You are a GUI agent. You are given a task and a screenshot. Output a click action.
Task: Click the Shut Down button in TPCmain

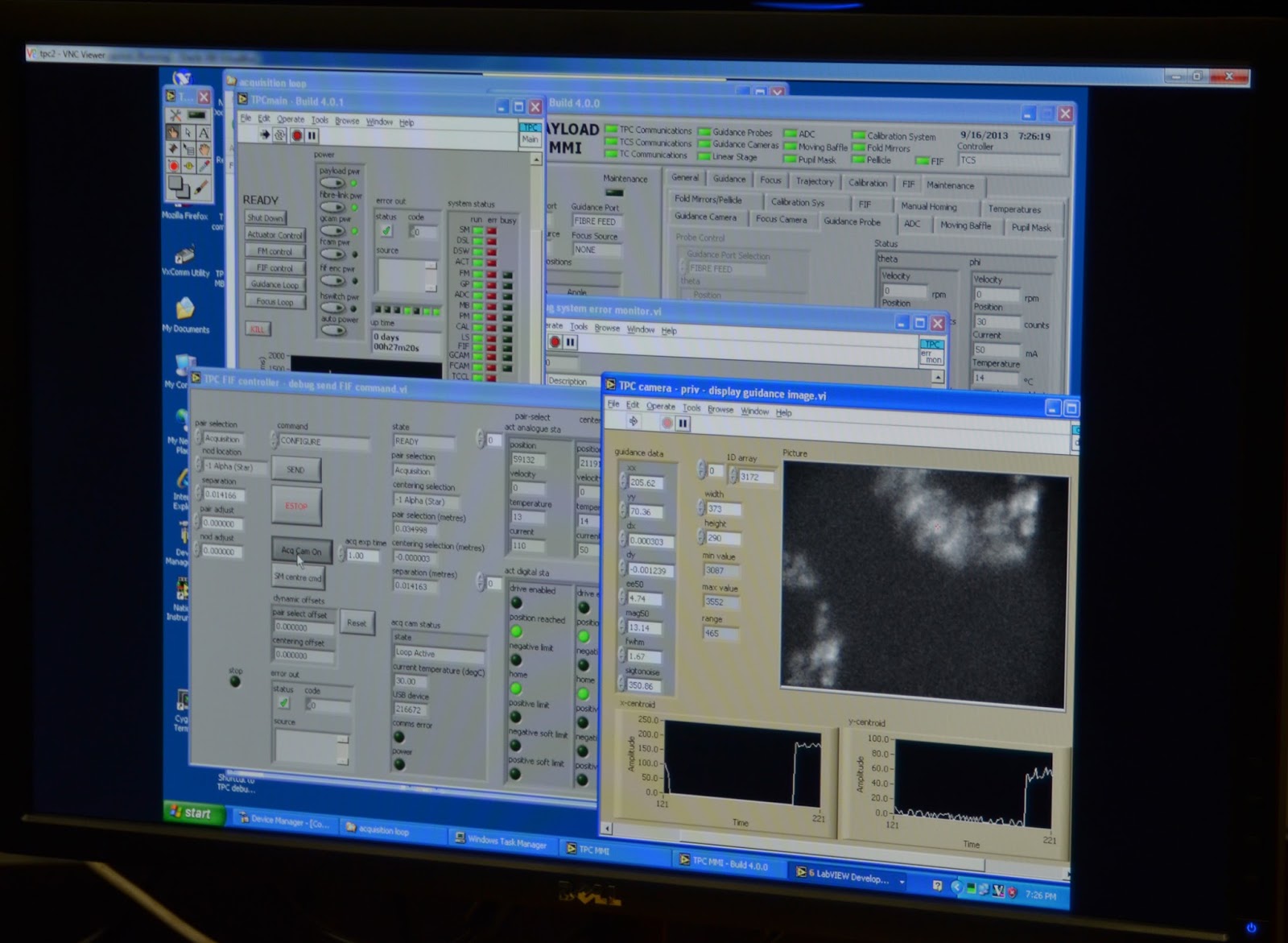[x=266, y=217]
